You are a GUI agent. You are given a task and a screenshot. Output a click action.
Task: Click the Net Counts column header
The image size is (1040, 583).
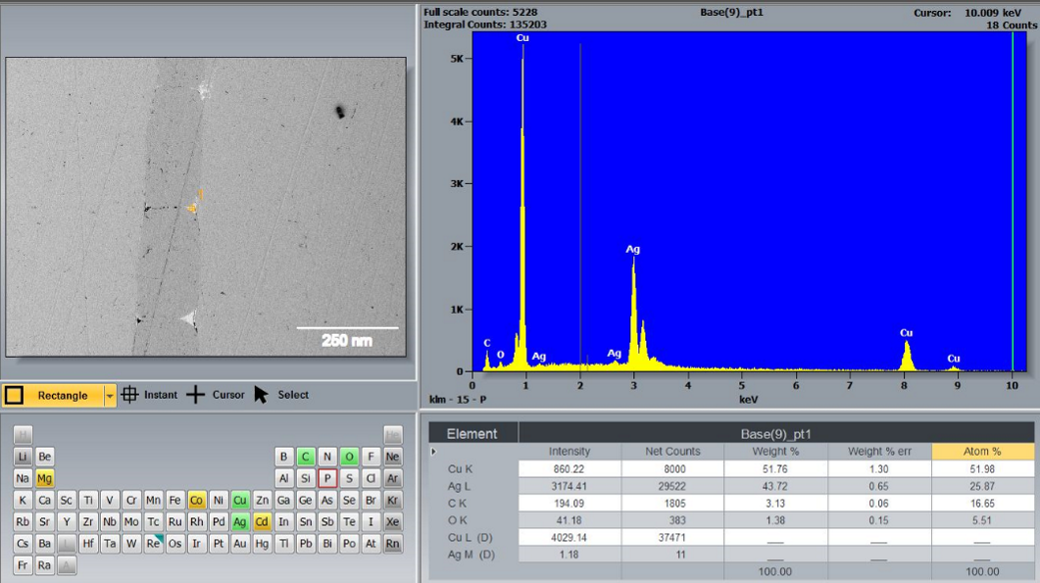click(673, 452)
